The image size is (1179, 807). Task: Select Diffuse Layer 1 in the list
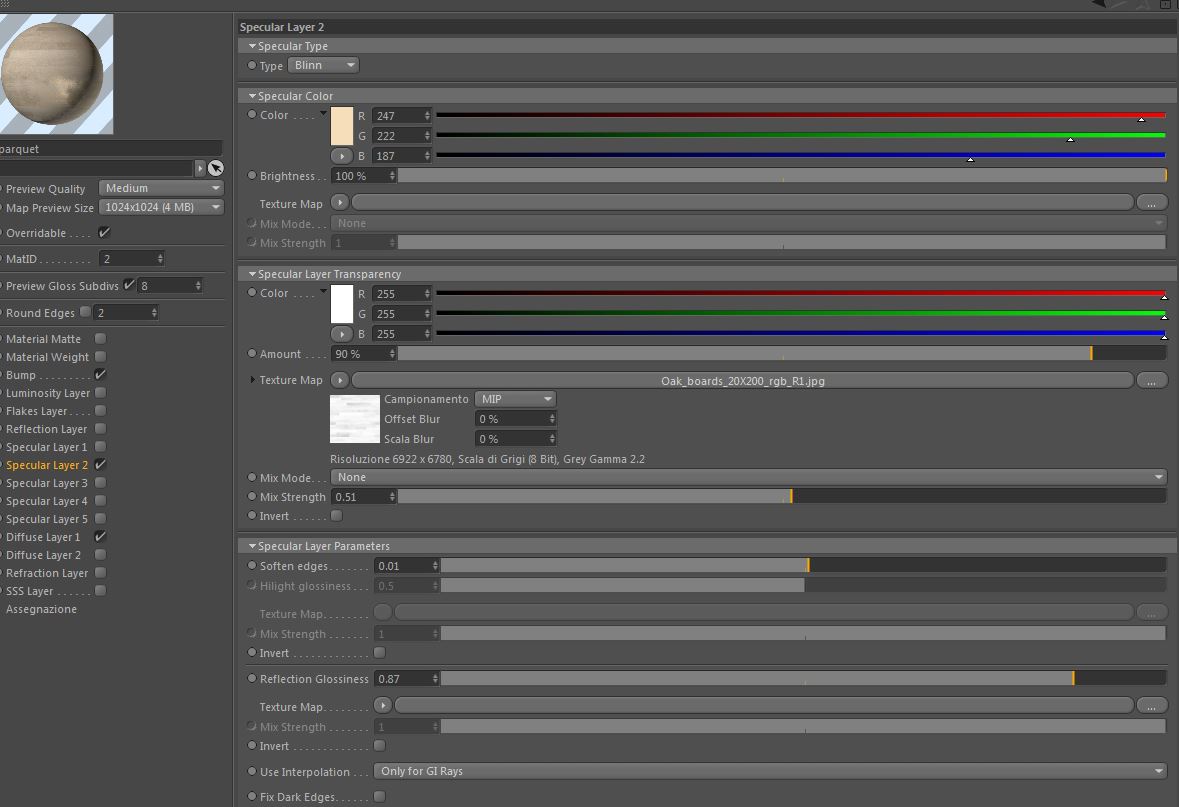pos(43,537)
